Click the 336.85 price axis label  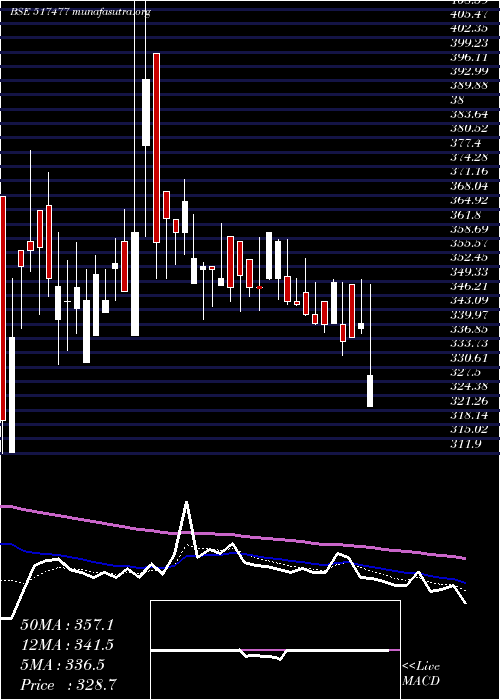tap(469, 329)
